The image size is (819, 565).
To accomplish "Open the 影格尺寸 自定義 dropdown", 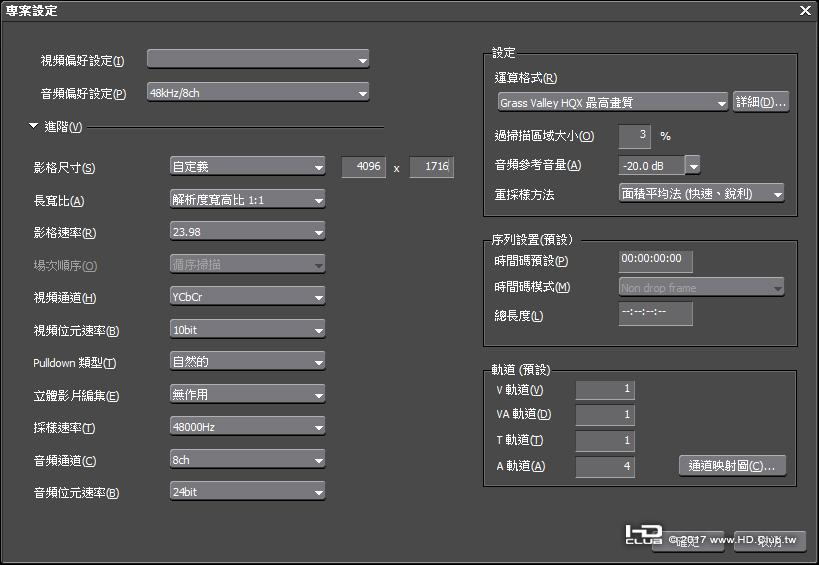I will click(x=248, y=167).
